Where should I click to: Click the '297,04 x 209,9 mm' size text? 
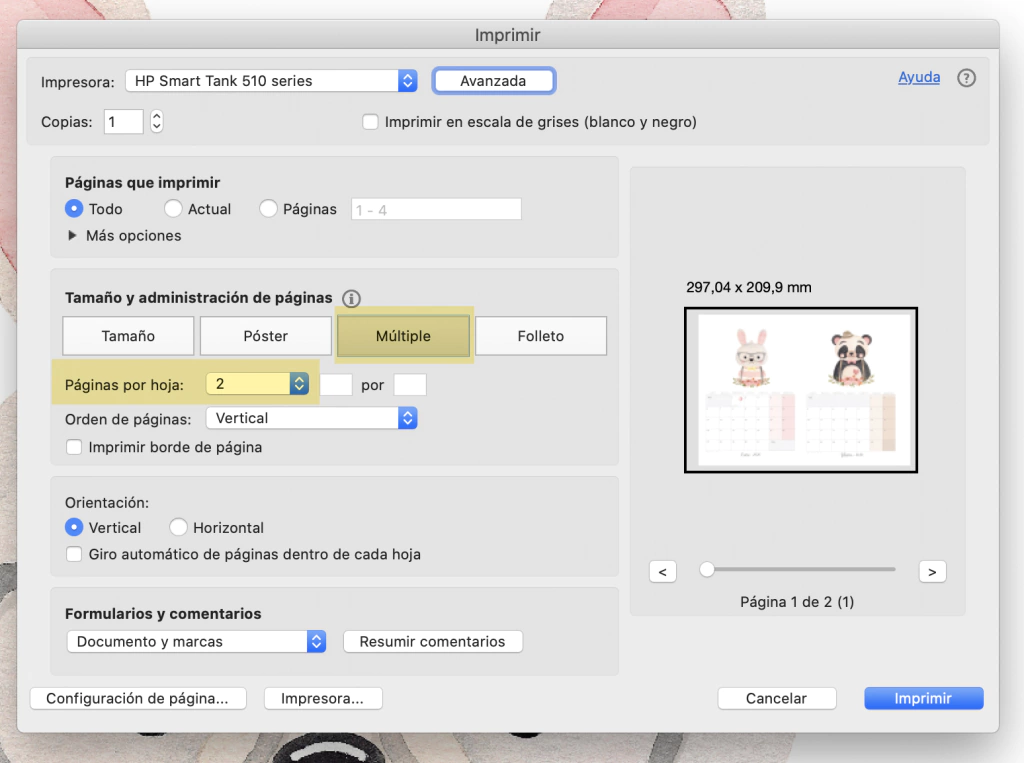pyautogui.click(x=749, y=287)
